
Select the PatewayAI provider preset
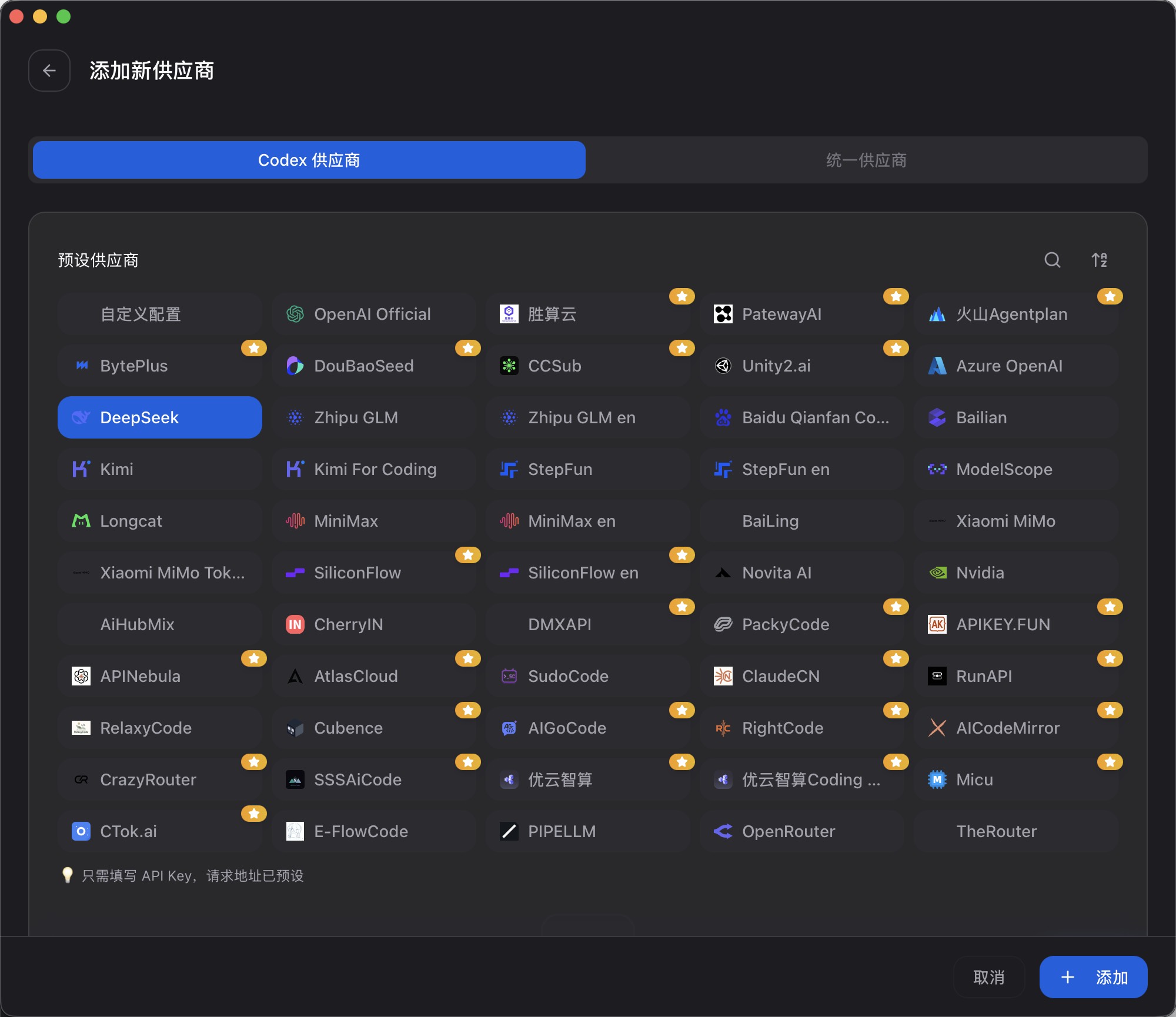point(802,314)
